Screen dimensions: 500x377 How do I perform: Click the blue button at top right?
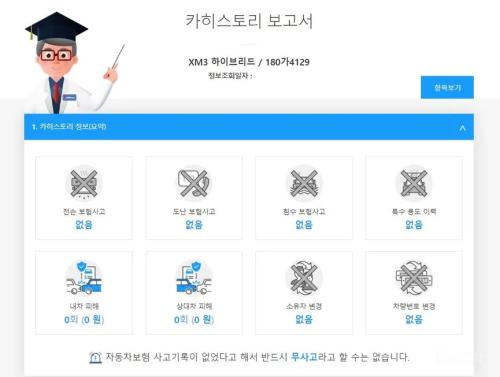click(x=447, y=87)
